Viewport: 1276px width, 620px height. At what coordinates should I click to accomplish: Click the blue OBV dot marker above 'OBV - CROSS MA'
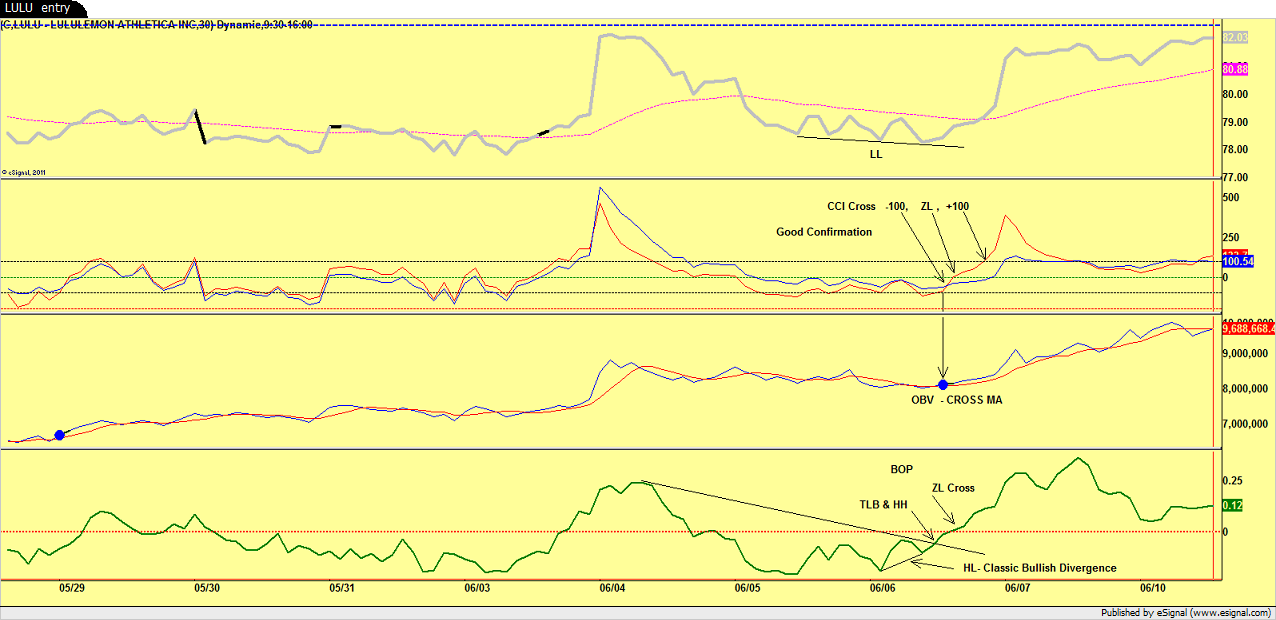(943, 385)
